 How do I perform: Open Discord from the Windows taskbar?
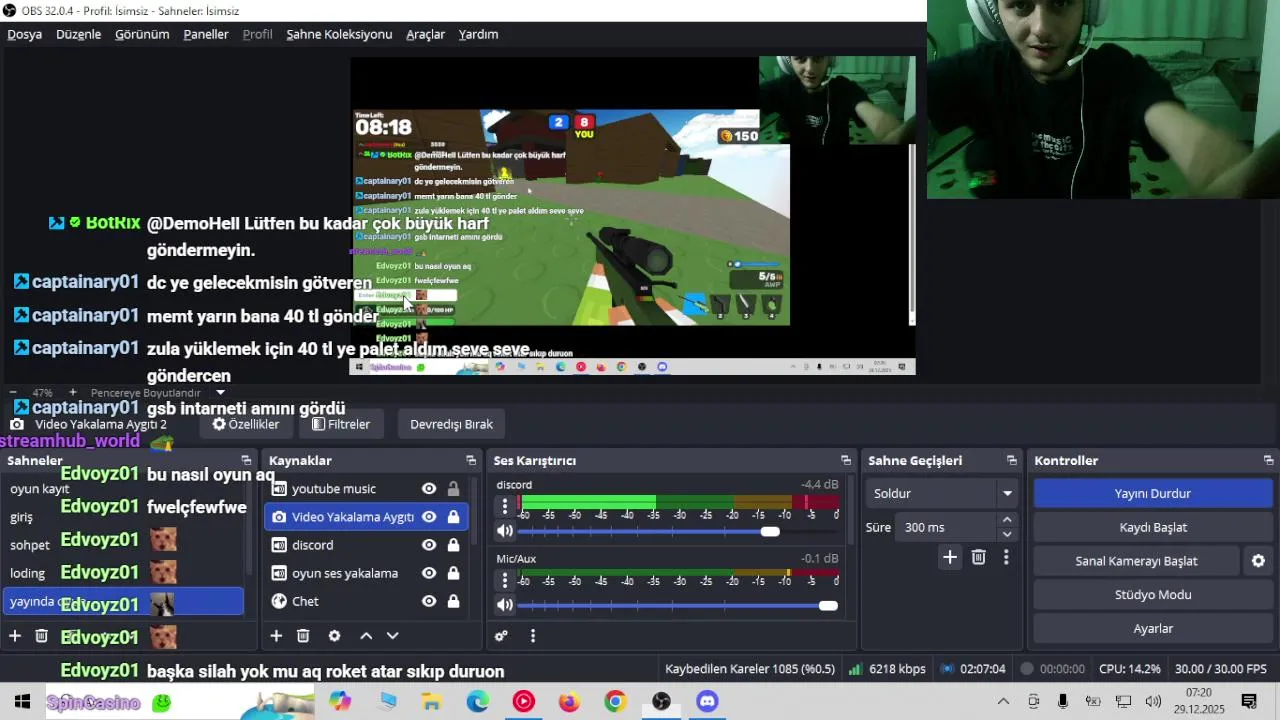pyautogui.click(x=707, y=702)
